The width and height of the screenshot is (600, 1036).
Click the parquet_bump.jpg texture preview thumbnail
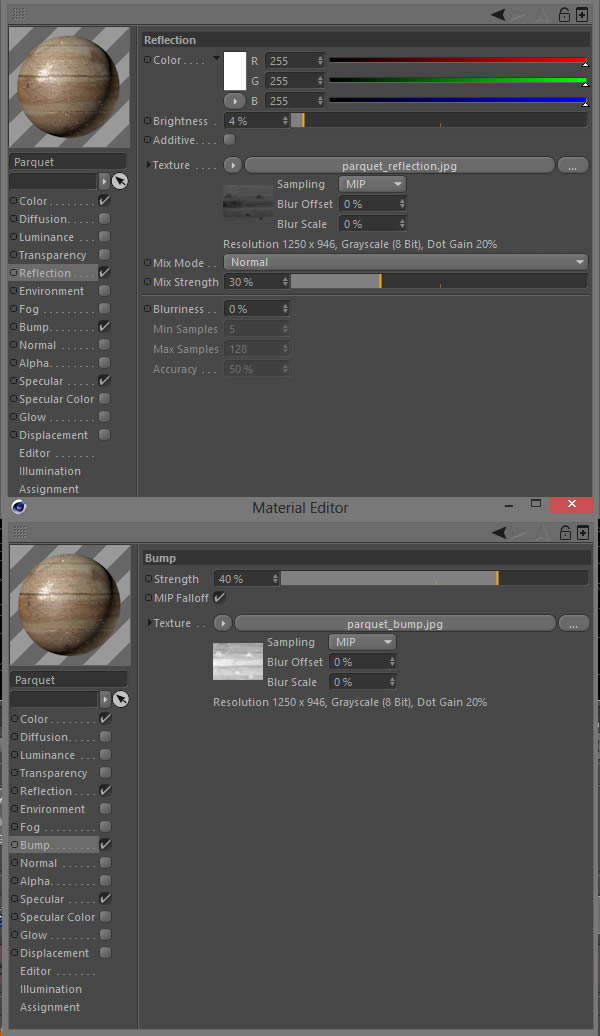pos(238,661)
